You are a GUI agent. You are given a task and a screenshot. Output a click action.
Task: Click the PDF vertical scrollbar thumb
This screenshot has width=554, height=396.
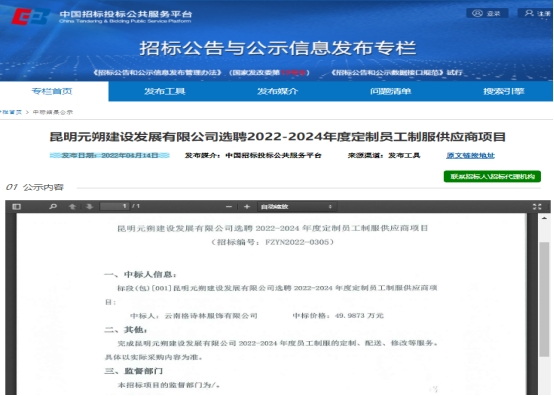pyautogui.click(x=544, y=299)
